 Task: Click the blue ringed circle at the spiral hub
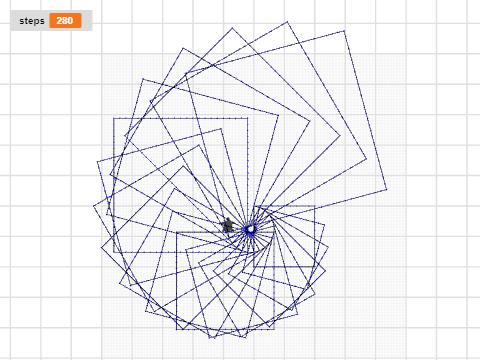tap(250, 229)
